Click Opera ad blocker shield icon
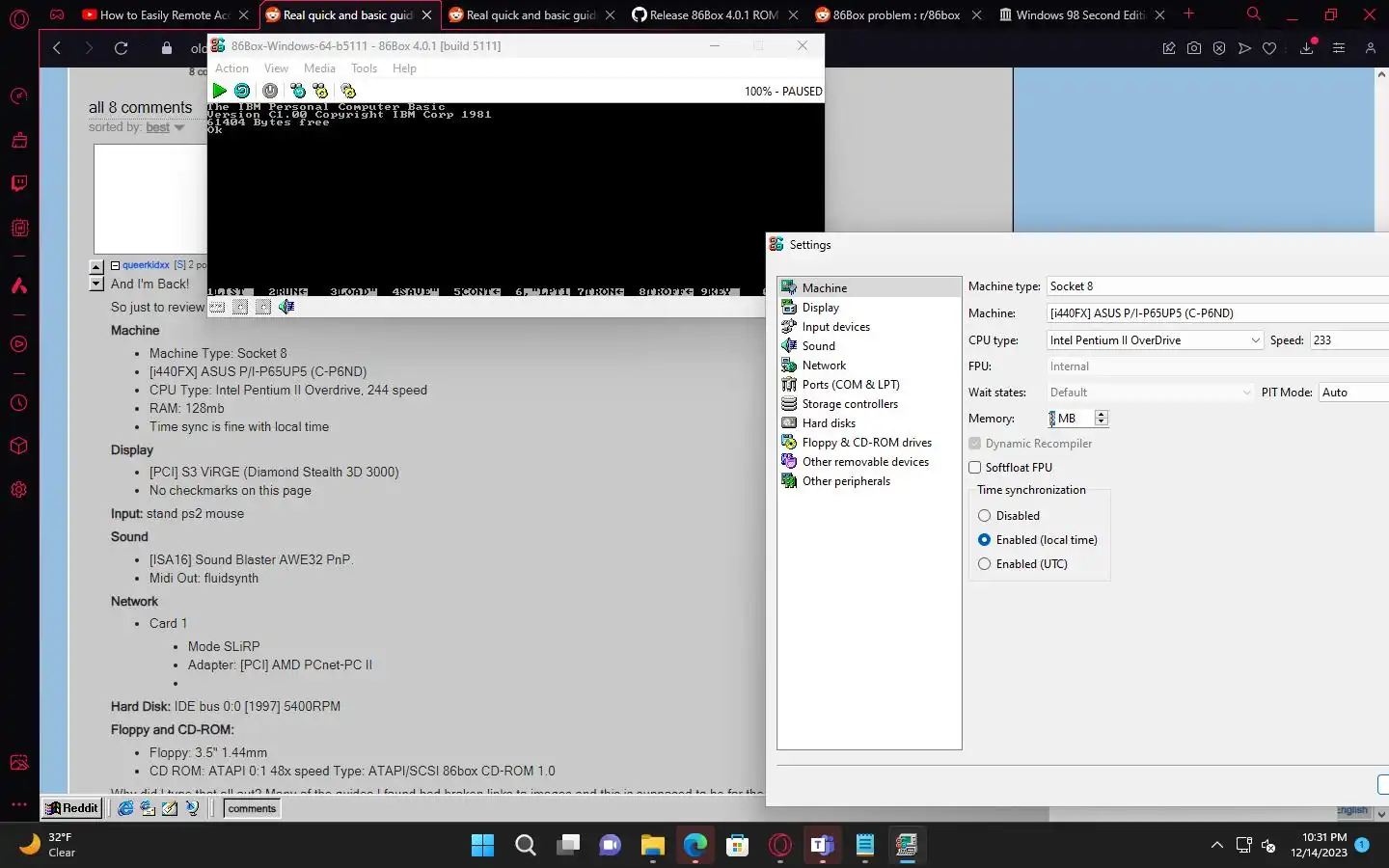The height and width of the screenshot is (868, 1389). pos(1219,48)
